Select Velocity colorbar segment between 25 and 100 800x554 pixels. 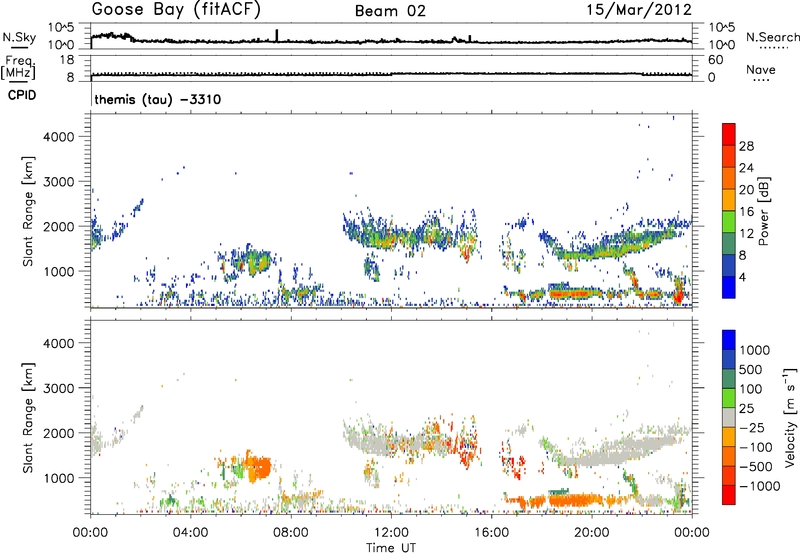click(x=729, y=398)
